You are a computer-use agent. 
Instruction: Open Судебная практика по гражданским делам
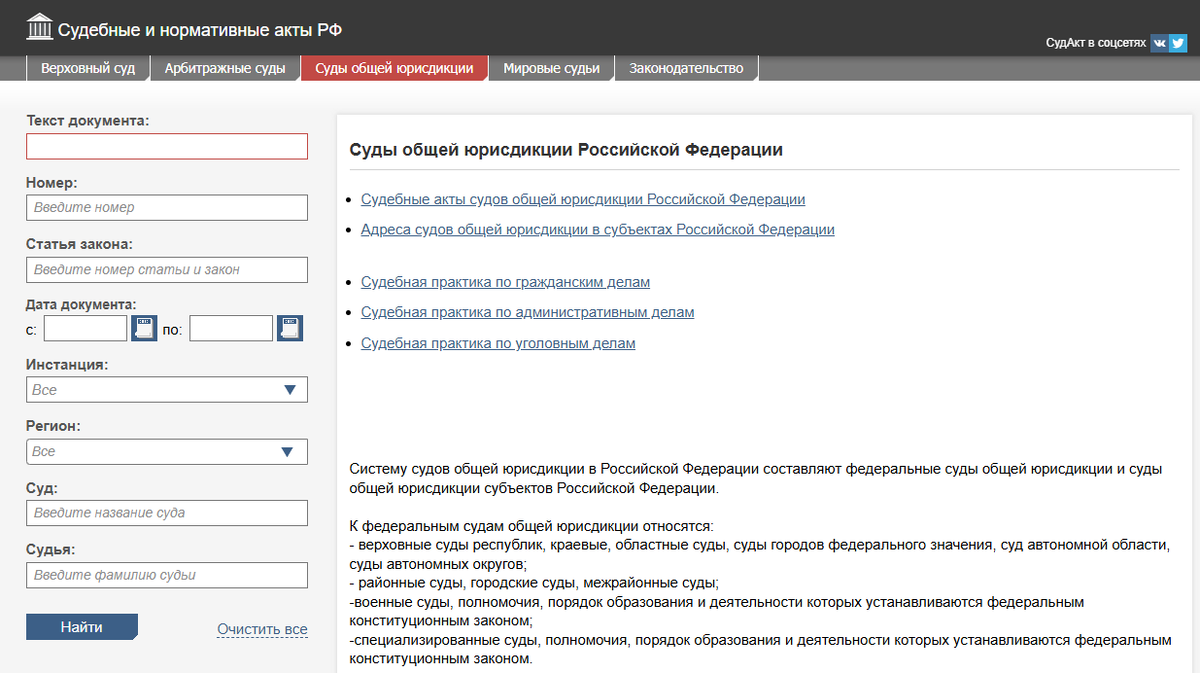tap(505, 281)
